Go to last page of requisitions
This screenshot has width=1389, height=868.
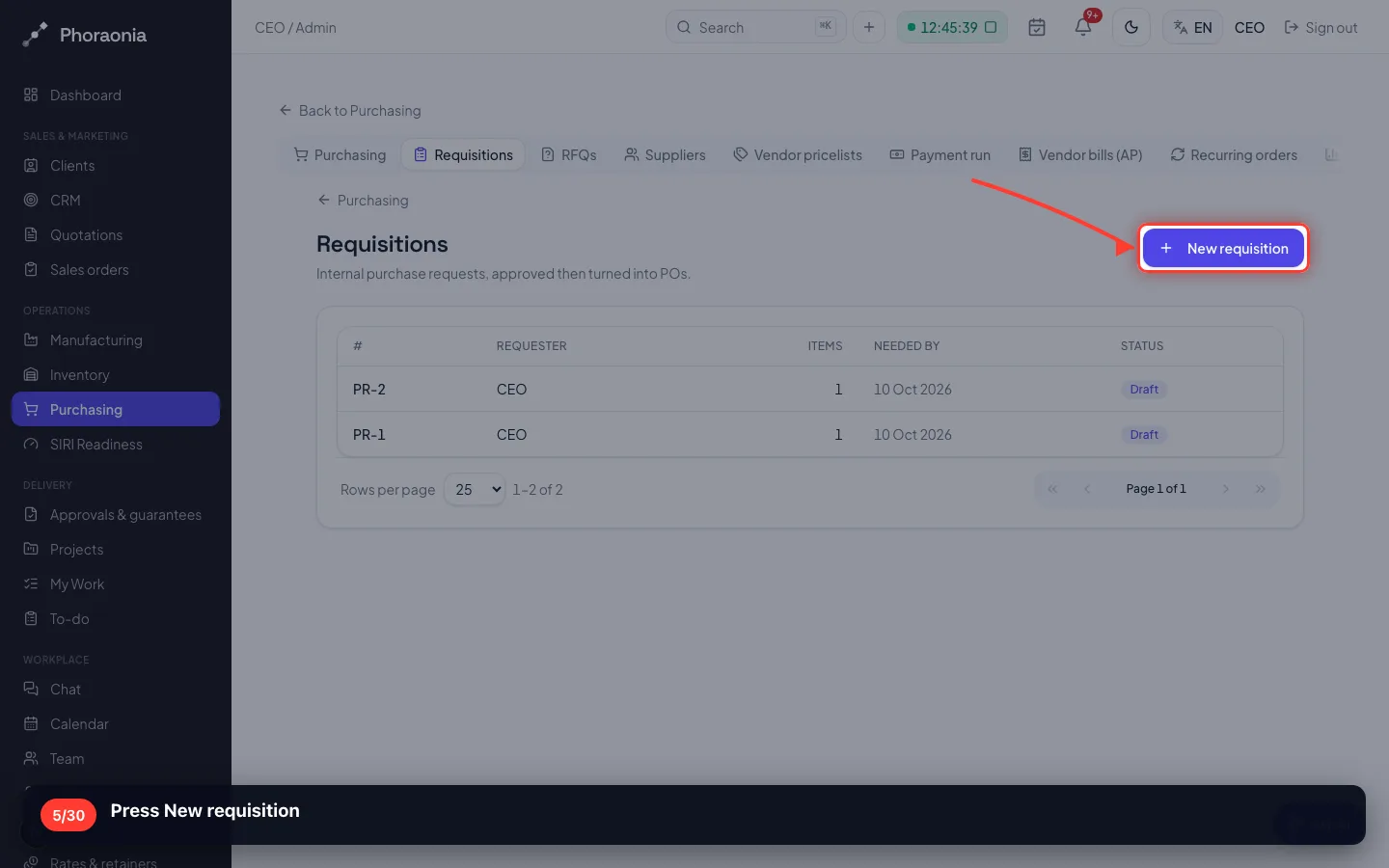coord(1261,489)
